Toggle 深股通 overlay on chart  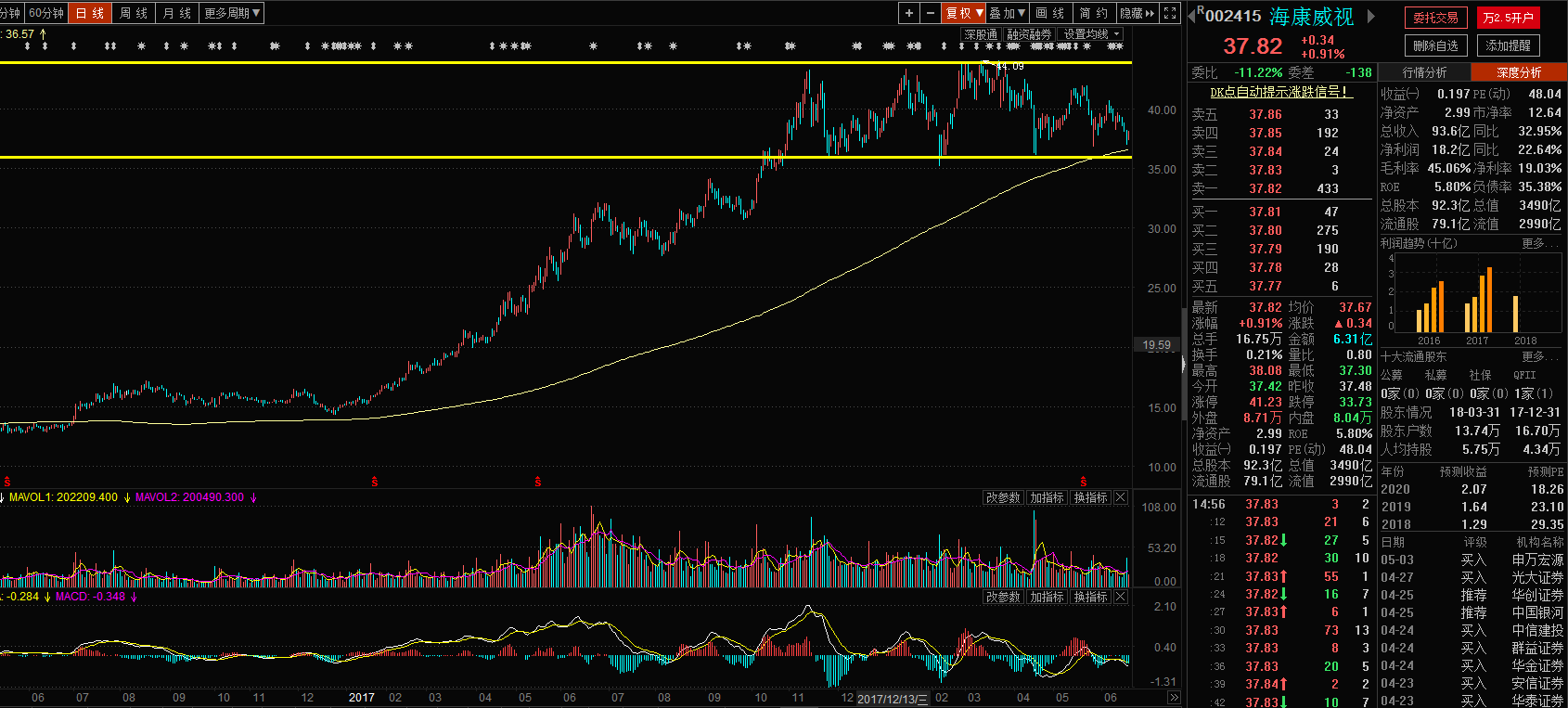coord(981,34)
